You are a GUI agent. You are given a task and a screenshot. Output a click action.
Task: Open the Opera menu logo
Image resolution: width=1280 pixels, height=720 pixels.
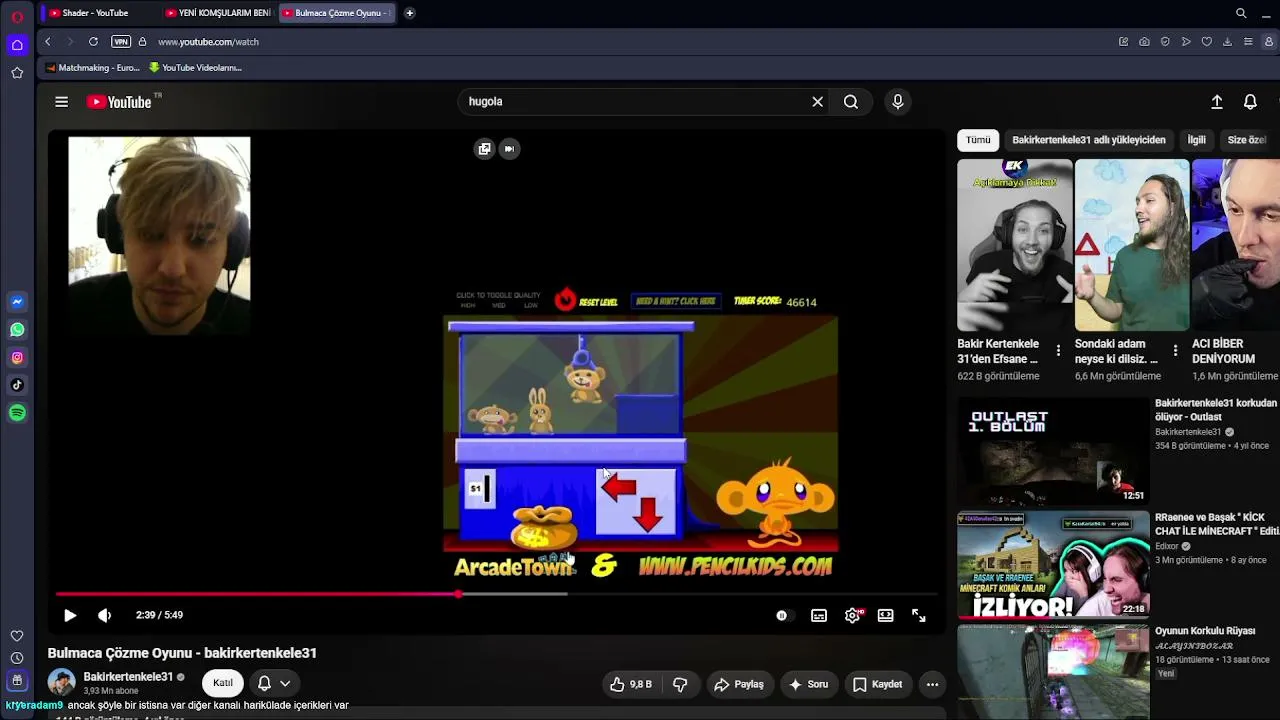pos(17,16)
